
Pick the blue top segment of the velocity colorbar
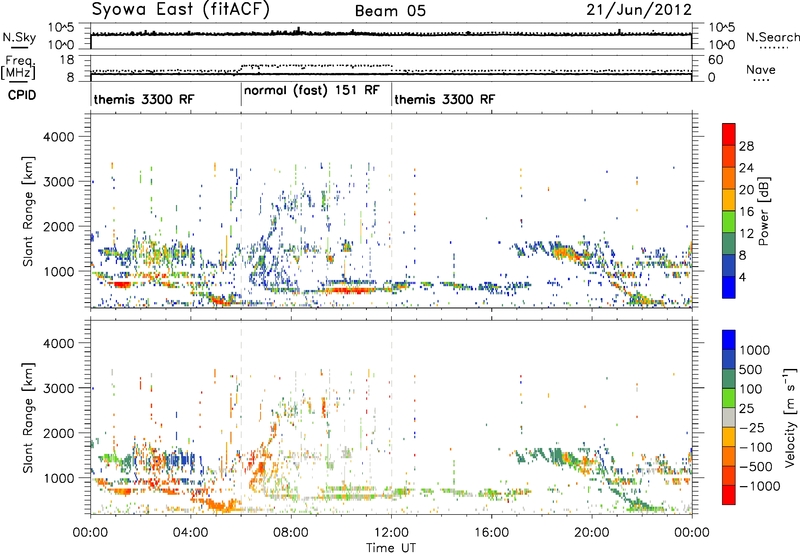coord(729,340)
